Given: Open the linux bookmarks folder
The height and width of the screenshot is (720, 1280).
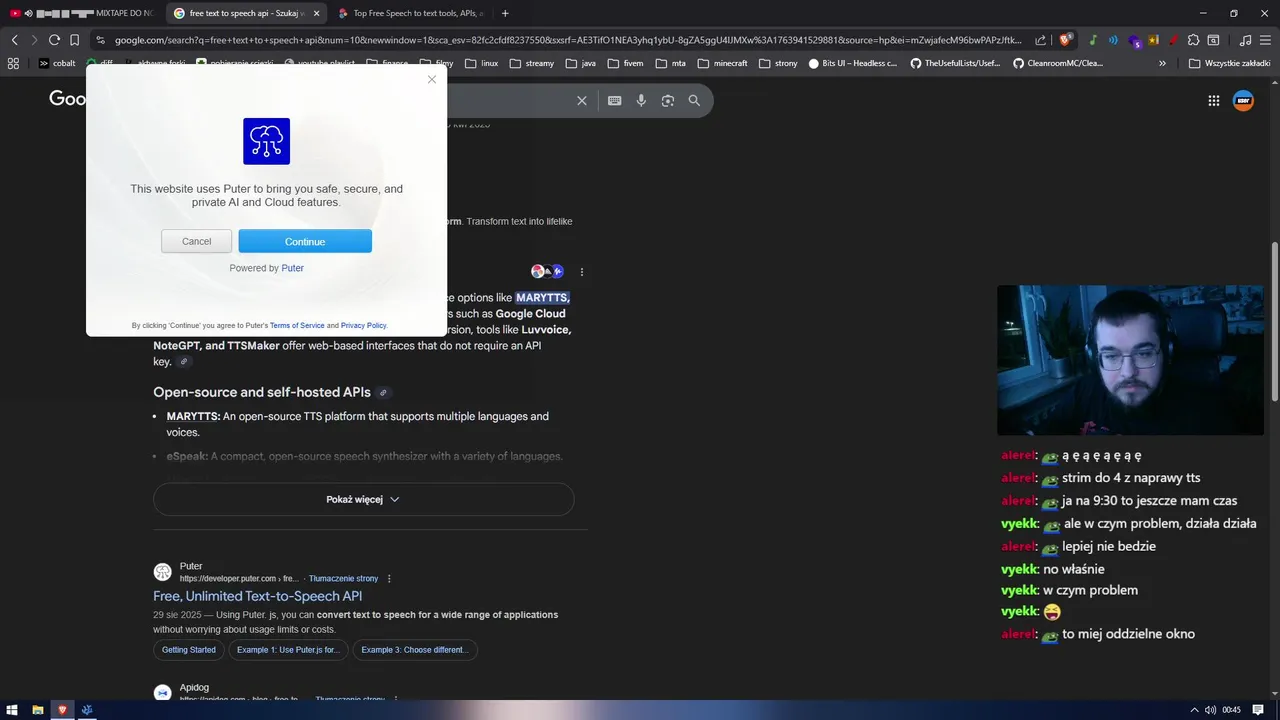Looking at the screenshot, I should [481, 63].
